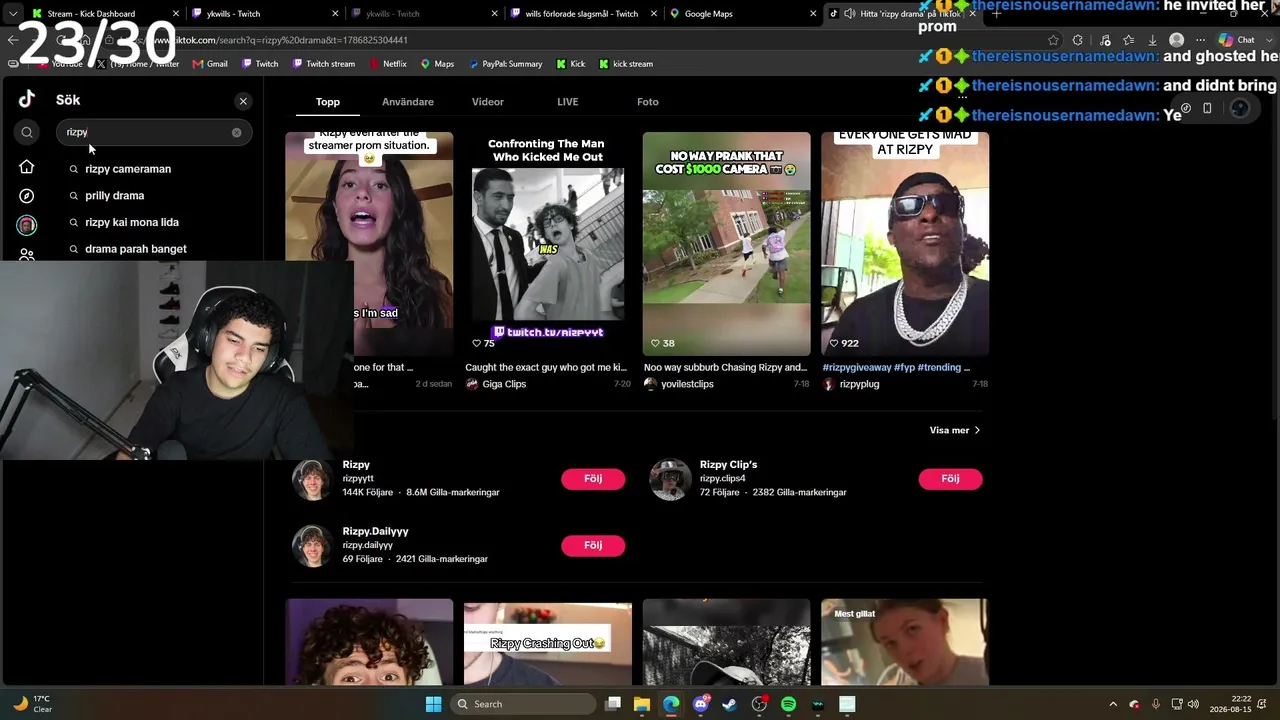Open Discord from the taskbar

pyautogui.click(x=701, y=704)
